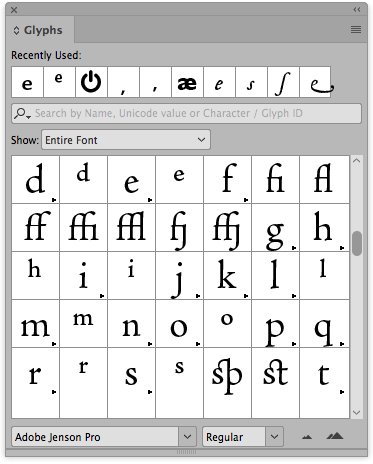Select the recently used superscript e glyph
This screenshot has height=464, width=373.
[x=59, y=82]
